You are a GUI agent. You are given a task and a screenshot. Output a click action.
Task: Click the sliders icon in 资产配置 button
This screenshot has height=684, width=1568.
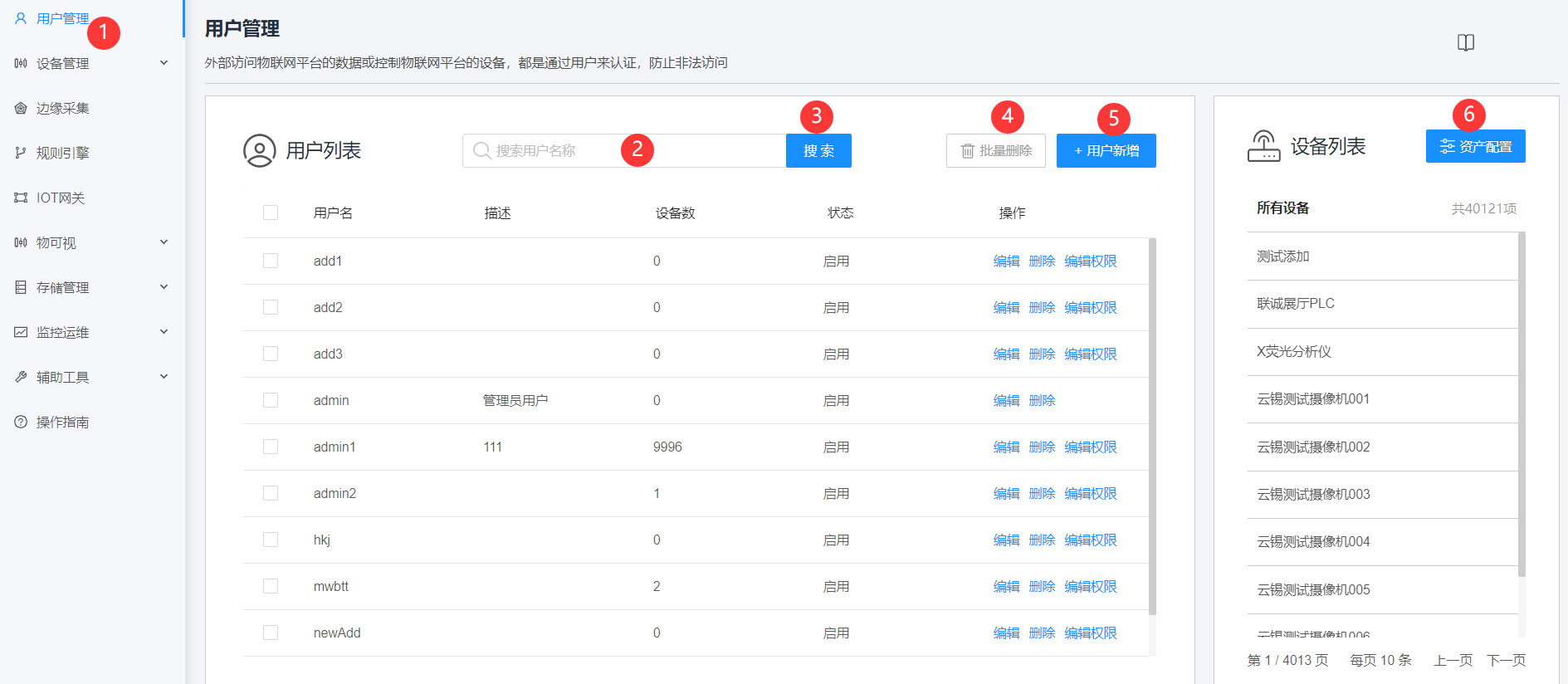(1447, 147)
